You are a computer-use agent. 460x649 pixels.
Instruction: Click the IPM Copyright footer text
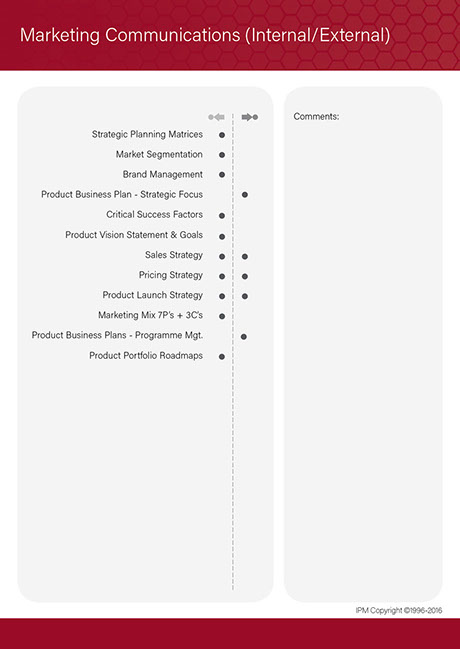click(x=399, y=611)
